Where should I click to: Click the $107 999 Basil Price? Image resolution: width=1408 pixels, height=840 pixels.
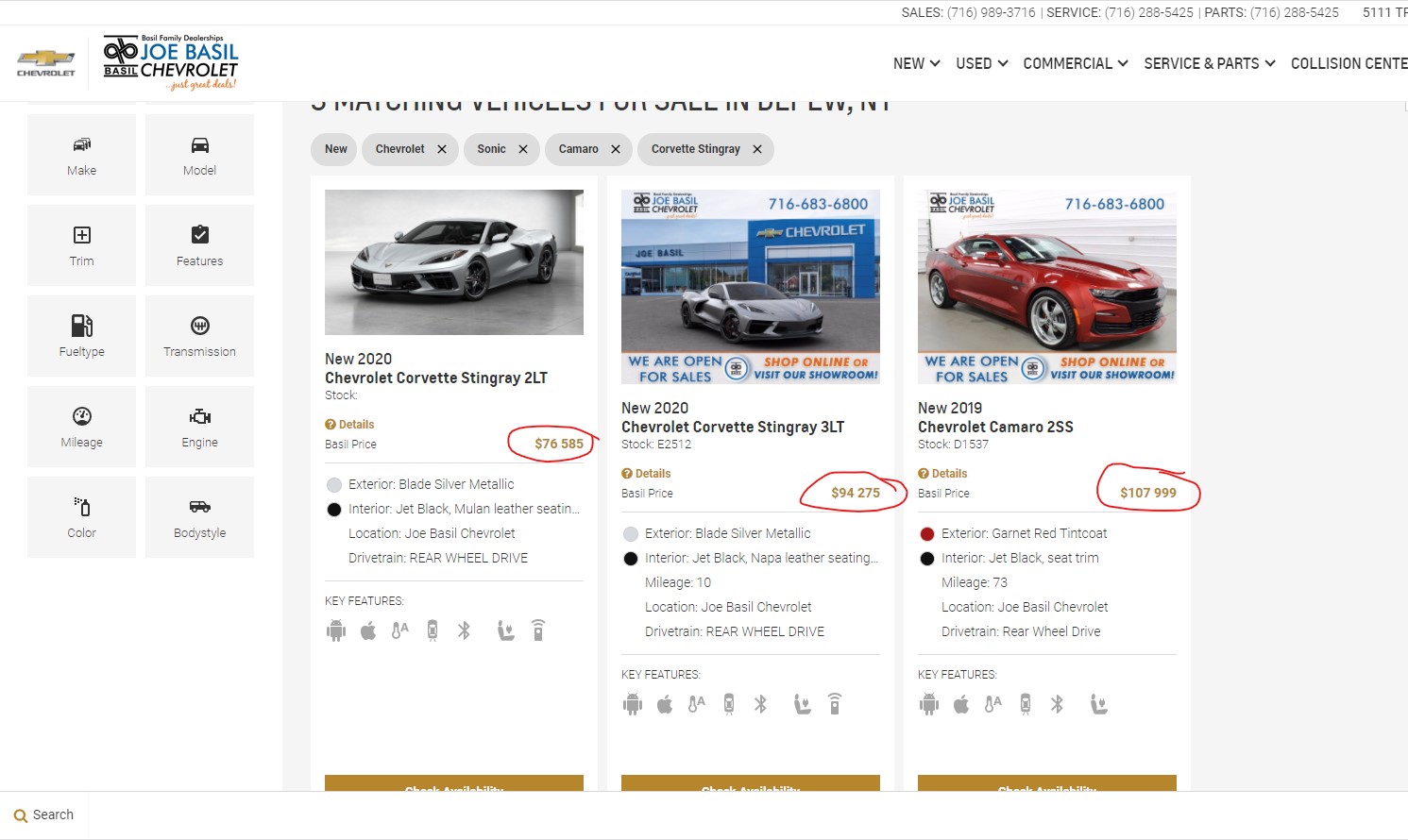tap(1148, 493)
